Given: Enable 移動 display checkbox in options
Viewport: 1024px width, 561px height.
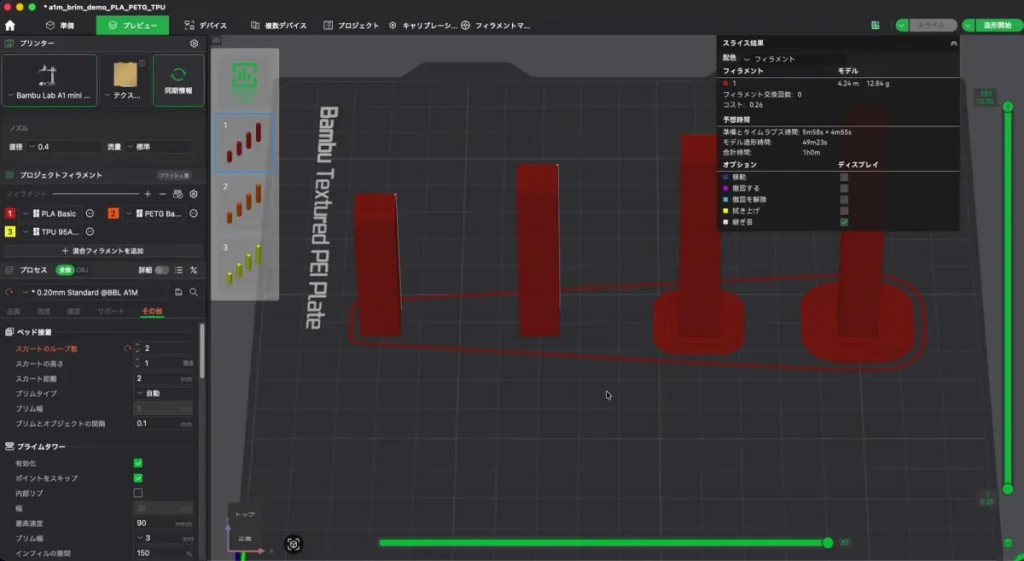Looking at the screenshot, I should point(844,177).
